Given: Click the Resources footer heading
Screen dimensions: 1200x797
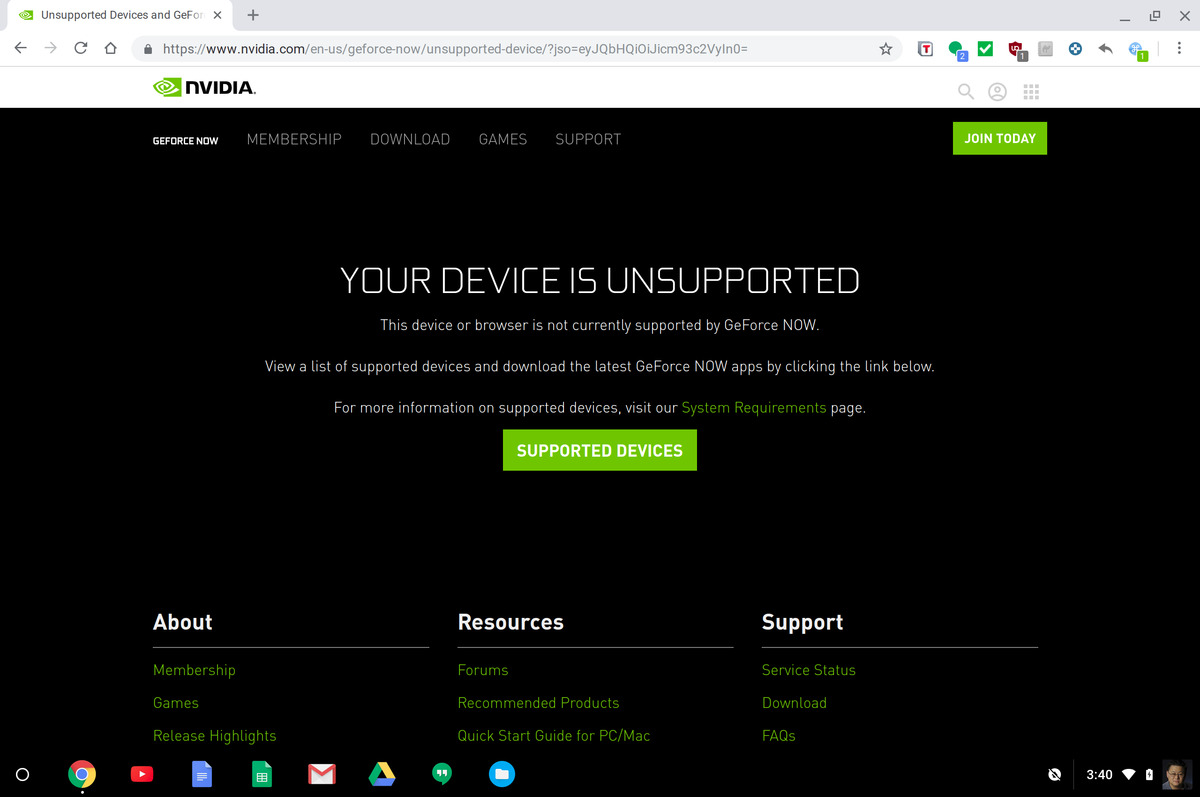Looking at the screenshot, I should (x=511, y=622).
